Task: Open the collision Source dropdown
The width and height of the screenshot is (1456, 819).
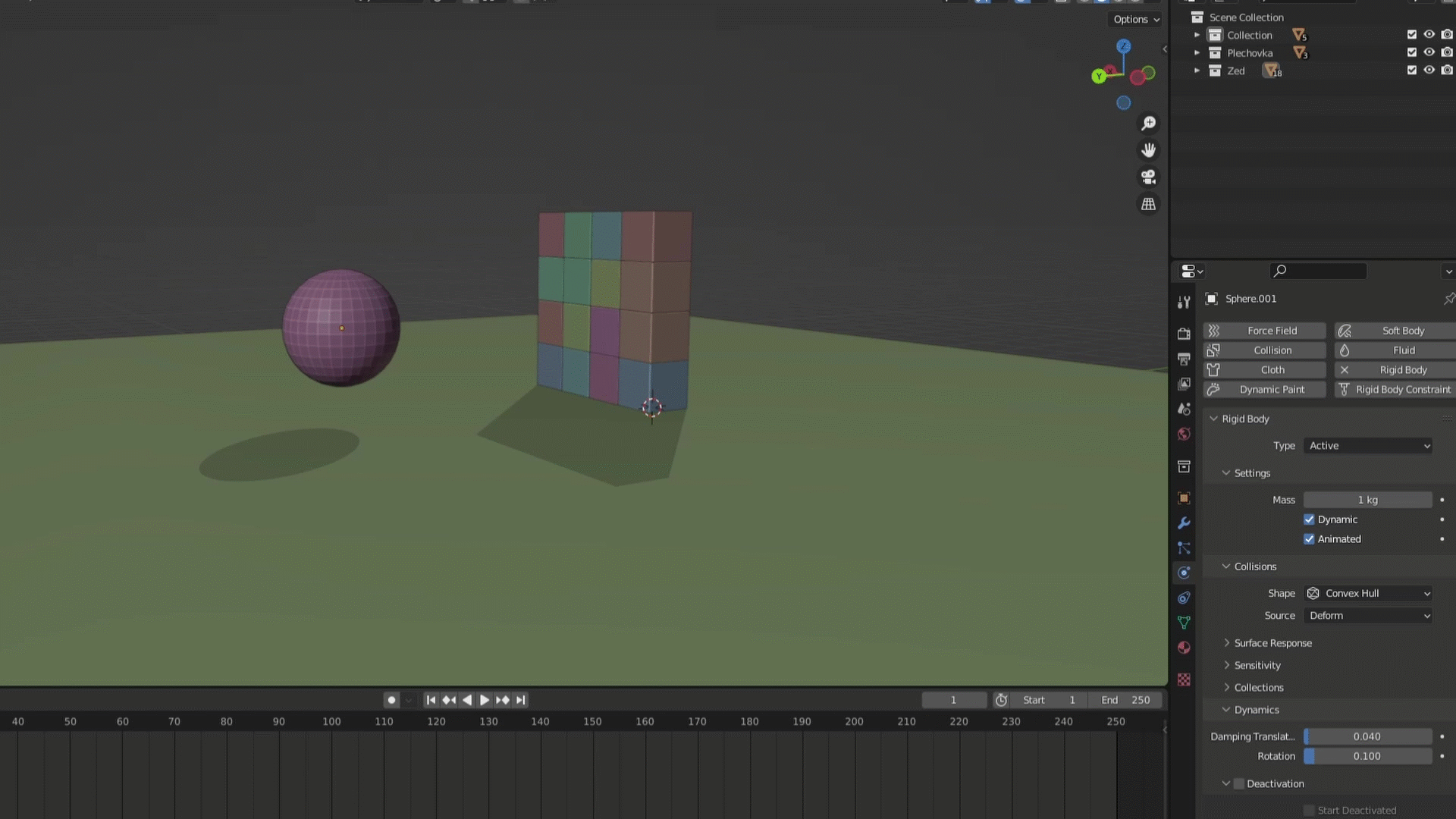Action: 1368,616
